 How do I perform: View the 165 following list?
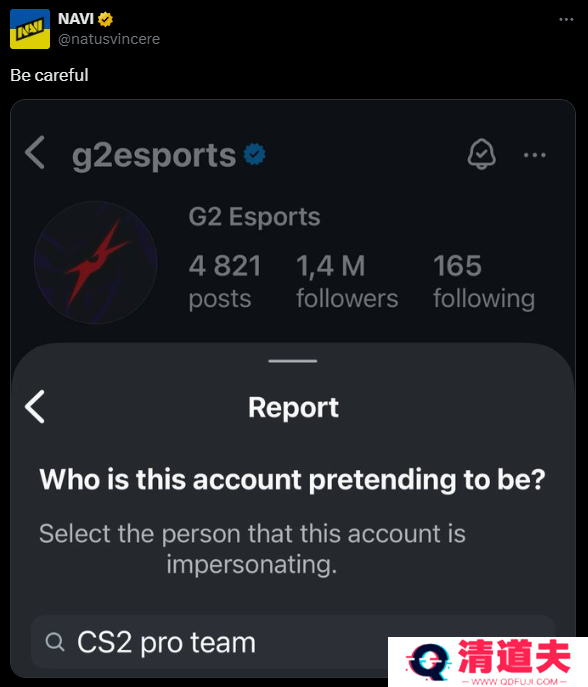[x=484, y=282]
